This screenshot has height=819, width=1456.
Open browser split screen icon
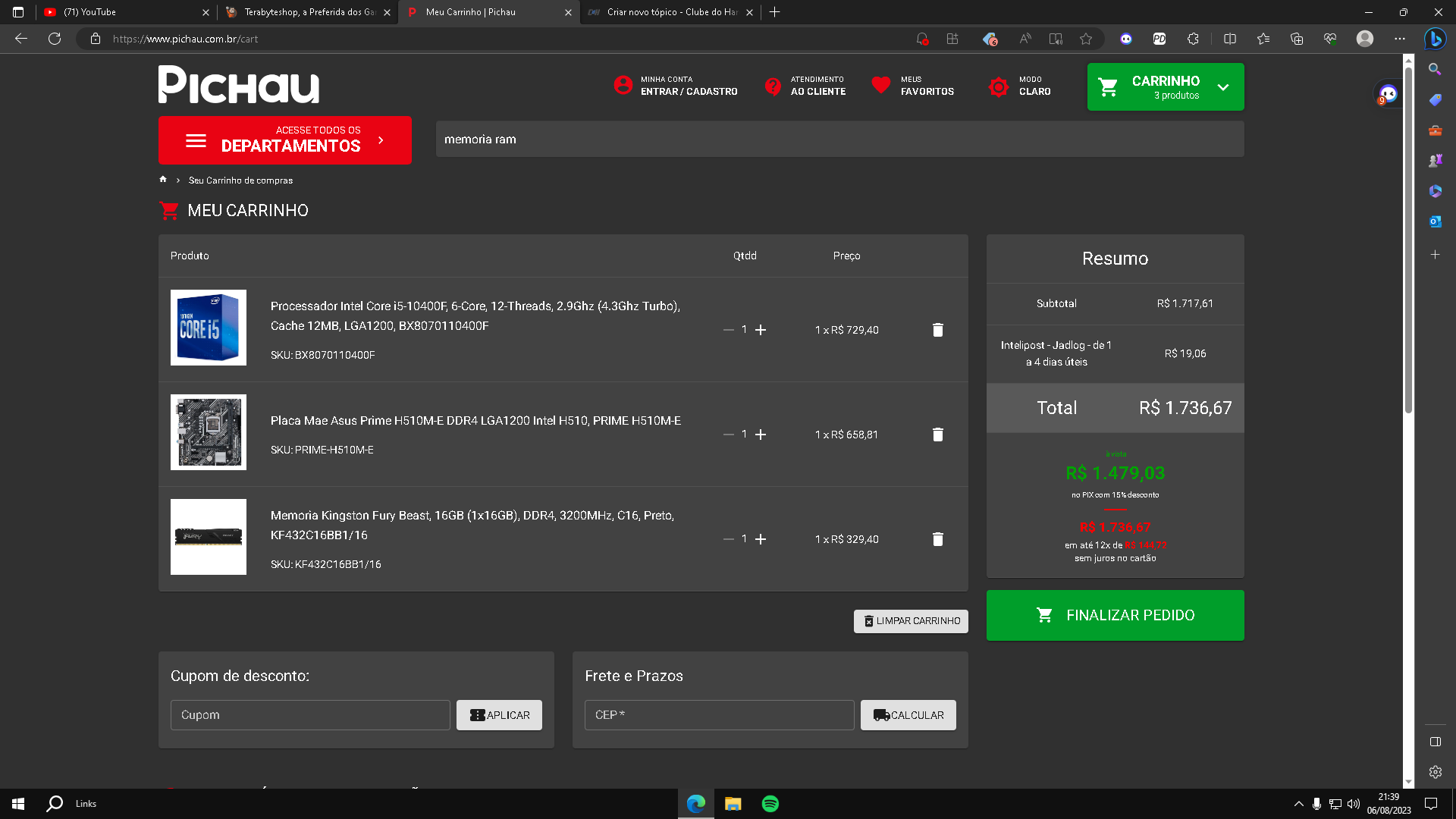click(1230, 39)
